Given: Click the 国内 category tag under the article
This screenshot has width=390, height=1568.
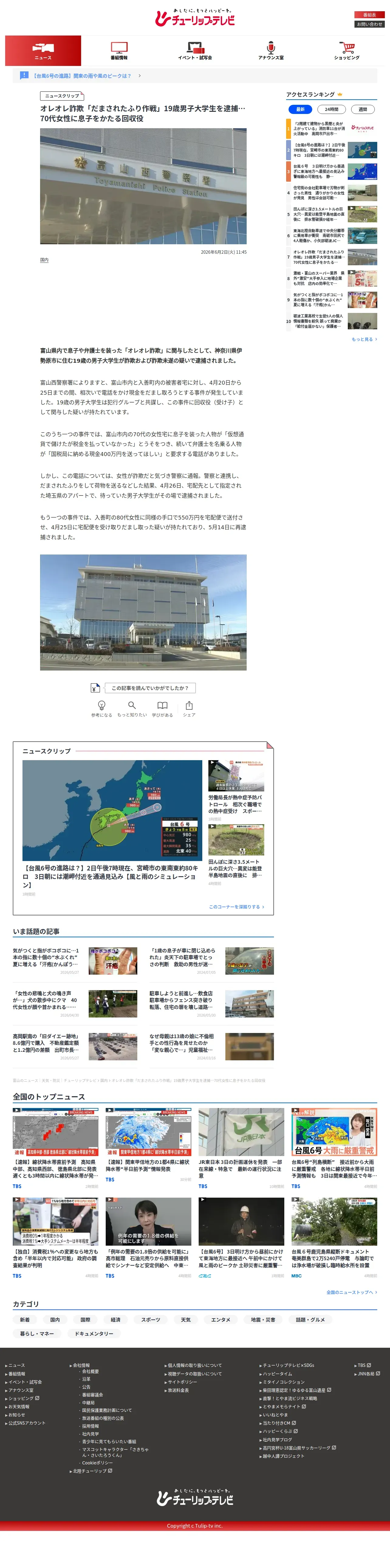Looking at the screenshot, I should point(44,260).
